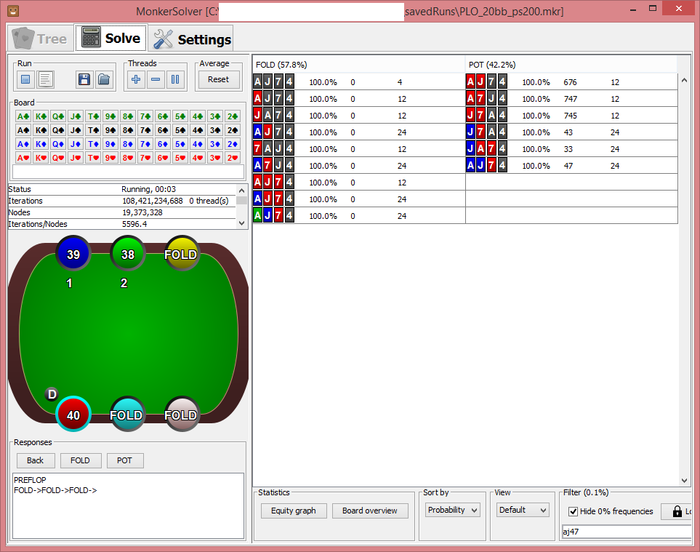Click the Reset average button

pos(218,79)
